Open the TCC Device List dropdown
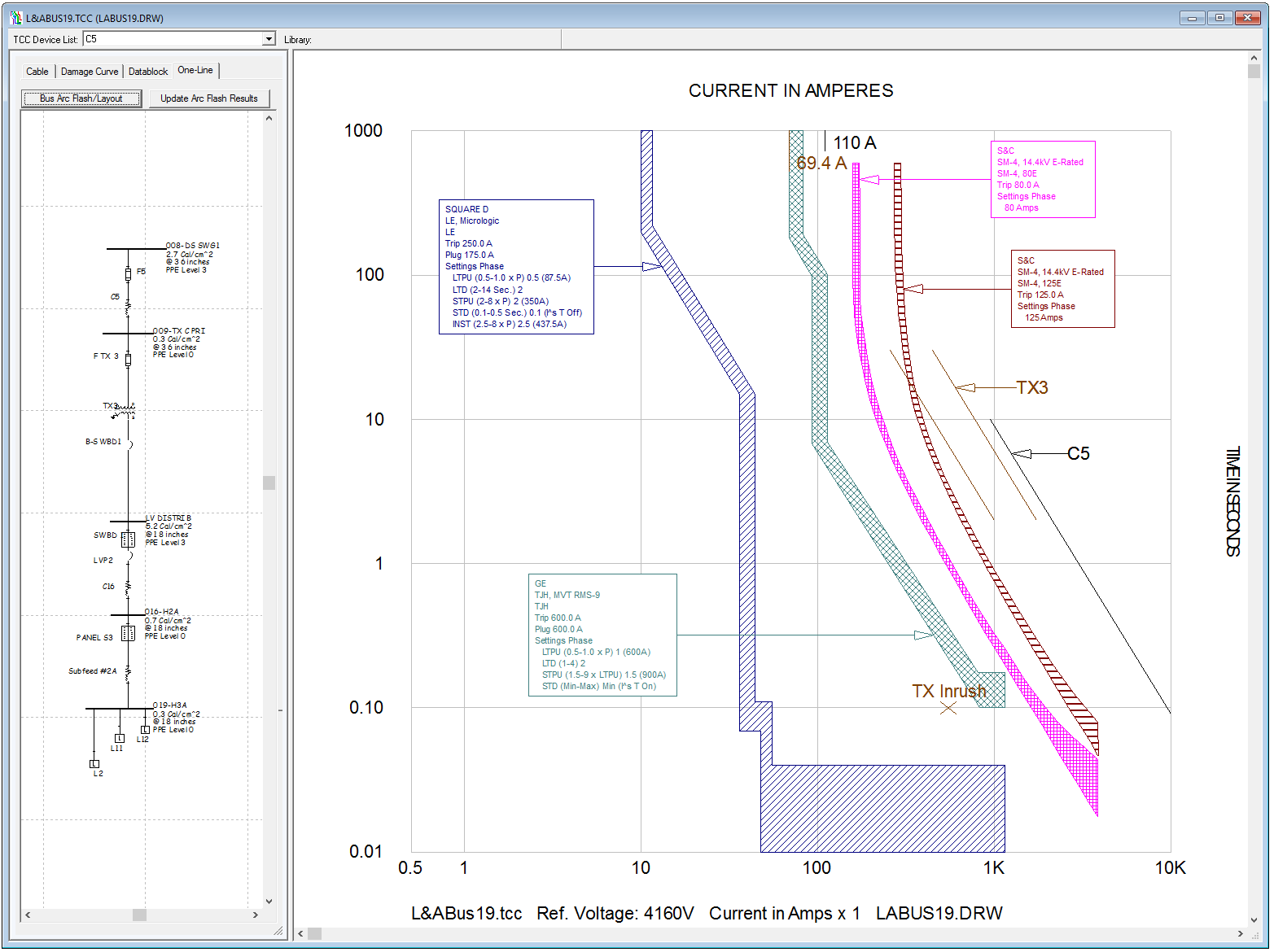The width and height of the screenshot is (1274, 952). point(269,39)
